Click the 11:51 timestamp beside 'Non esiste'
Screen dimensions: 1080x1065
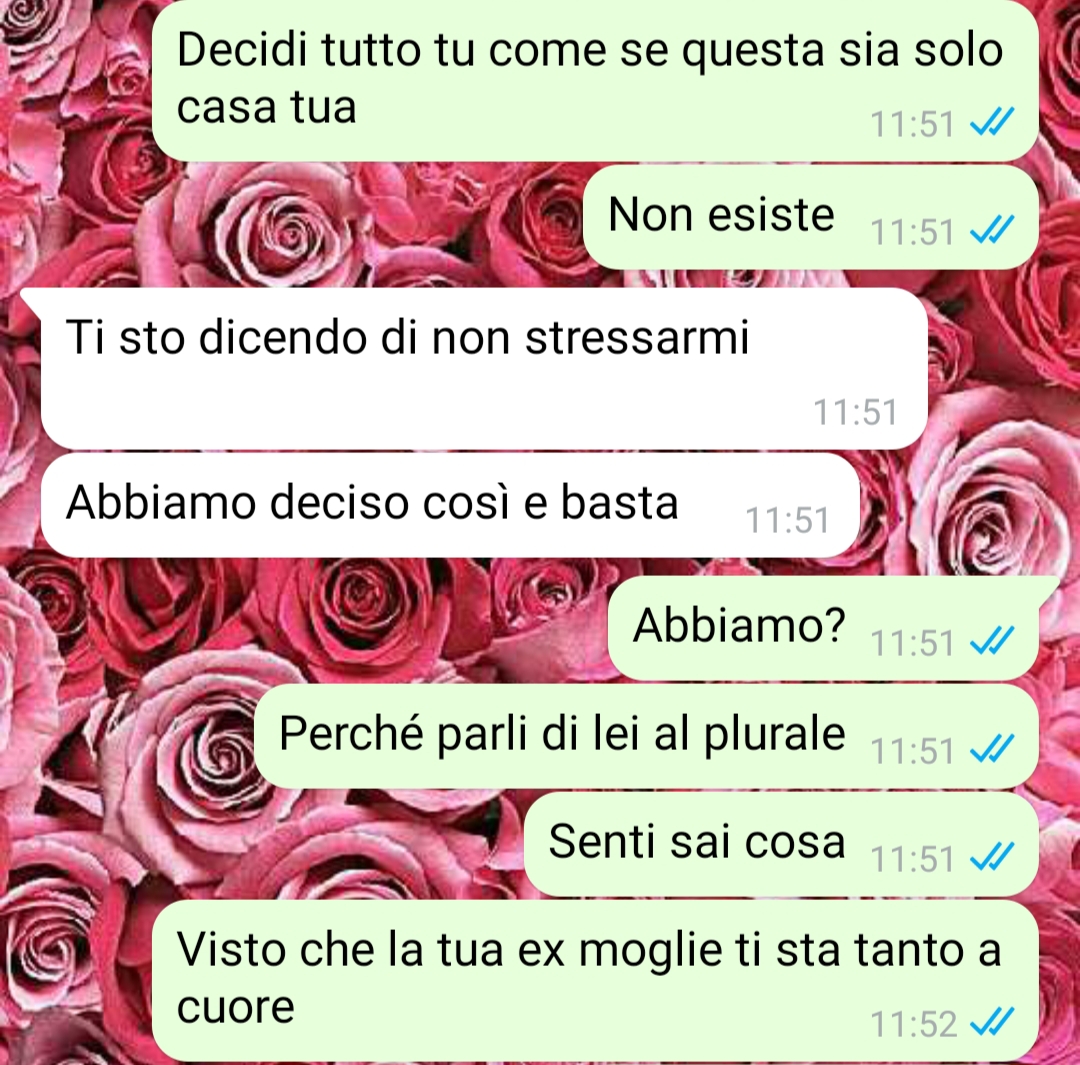tap(912, 231)
